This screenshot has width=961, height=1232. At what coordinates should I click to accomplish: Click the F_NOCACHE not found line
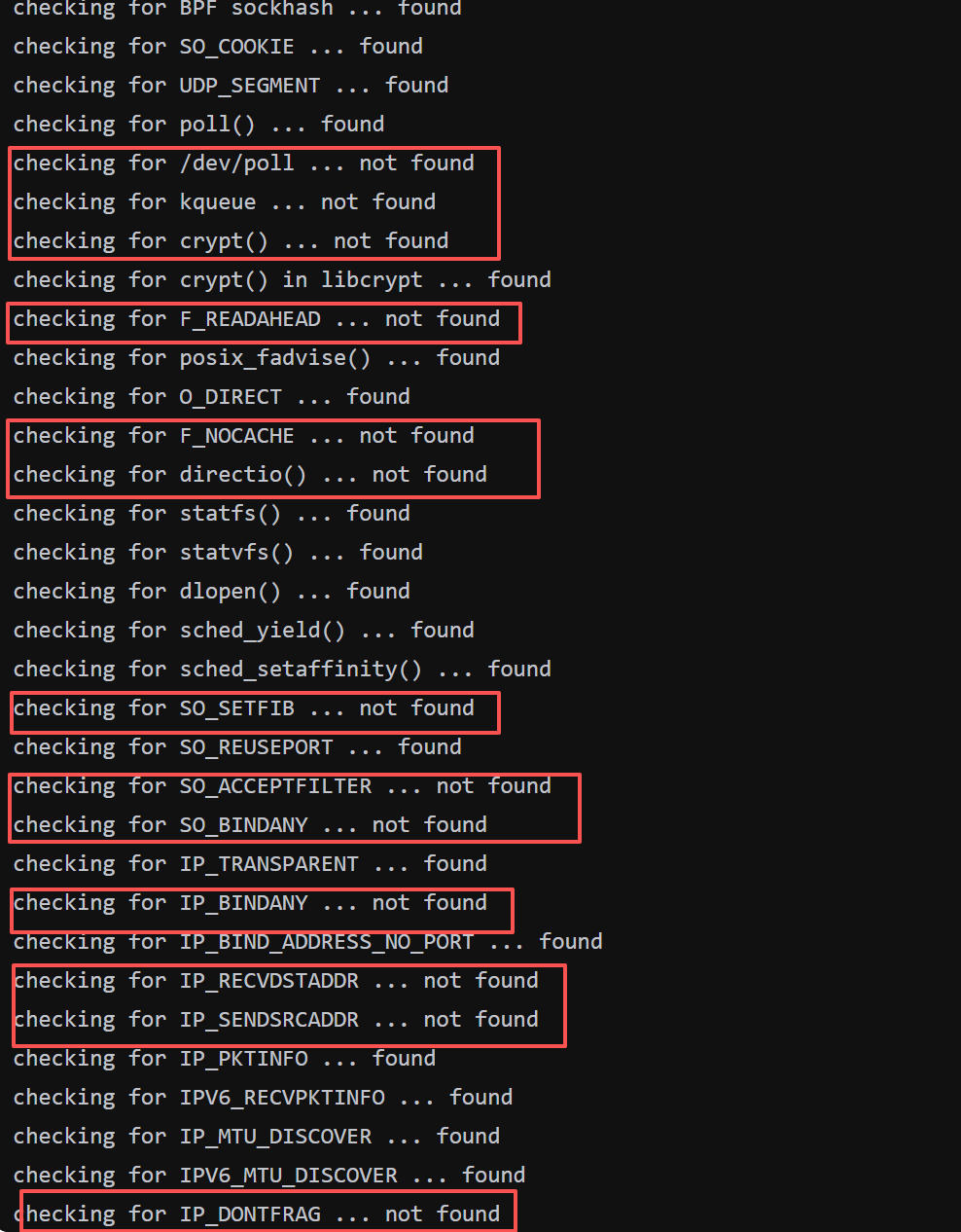[243, 436]
